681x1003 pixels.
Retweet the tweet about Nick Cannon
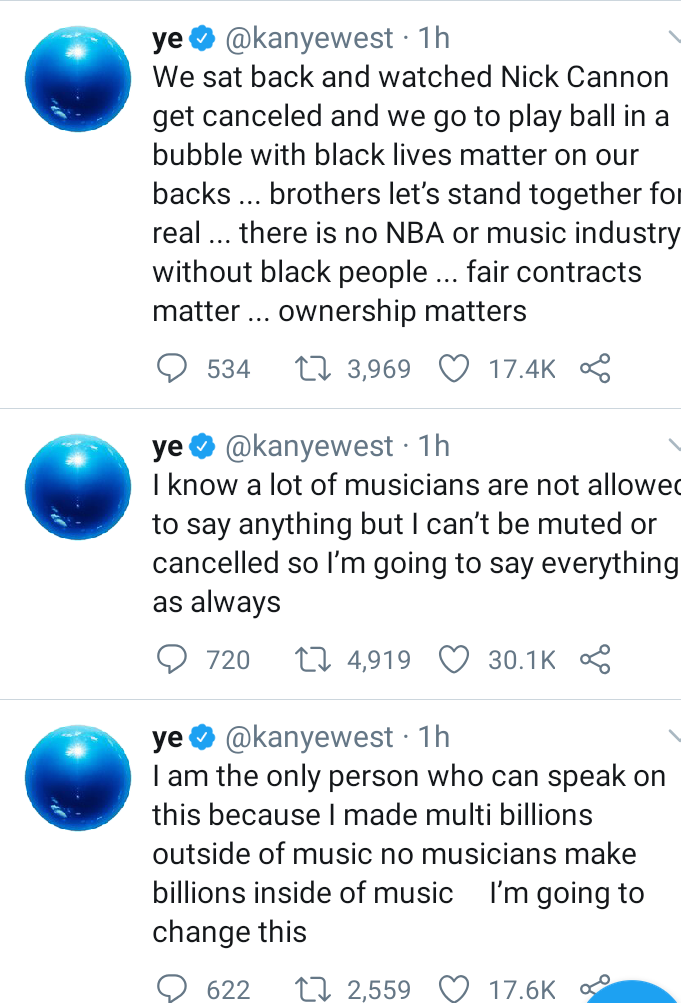(314, 369)
